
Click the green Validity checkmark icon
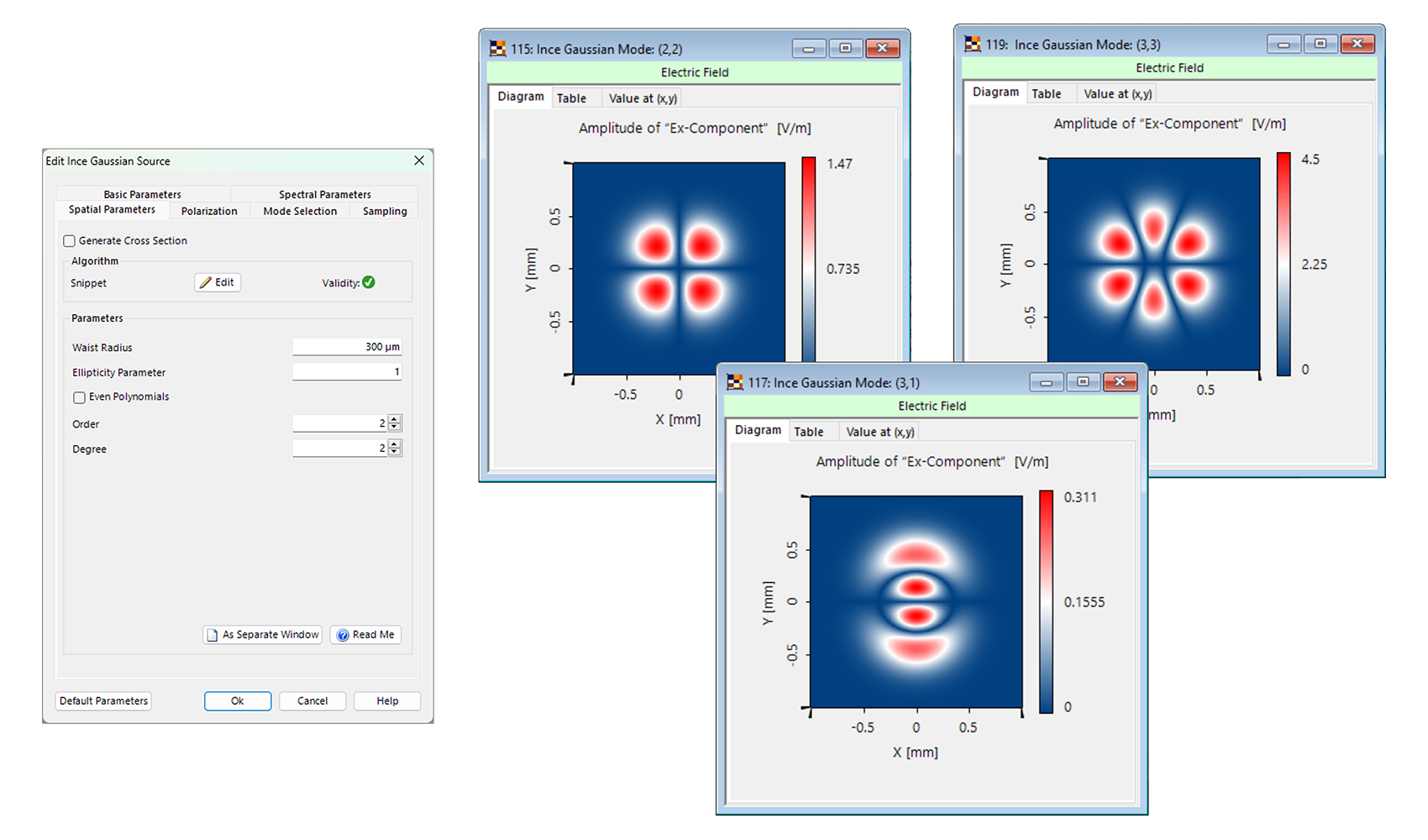(x=367, y=283)
